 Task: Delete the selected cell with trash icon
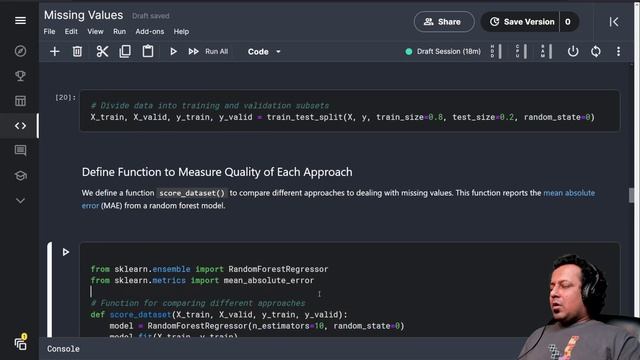point(77,51)
